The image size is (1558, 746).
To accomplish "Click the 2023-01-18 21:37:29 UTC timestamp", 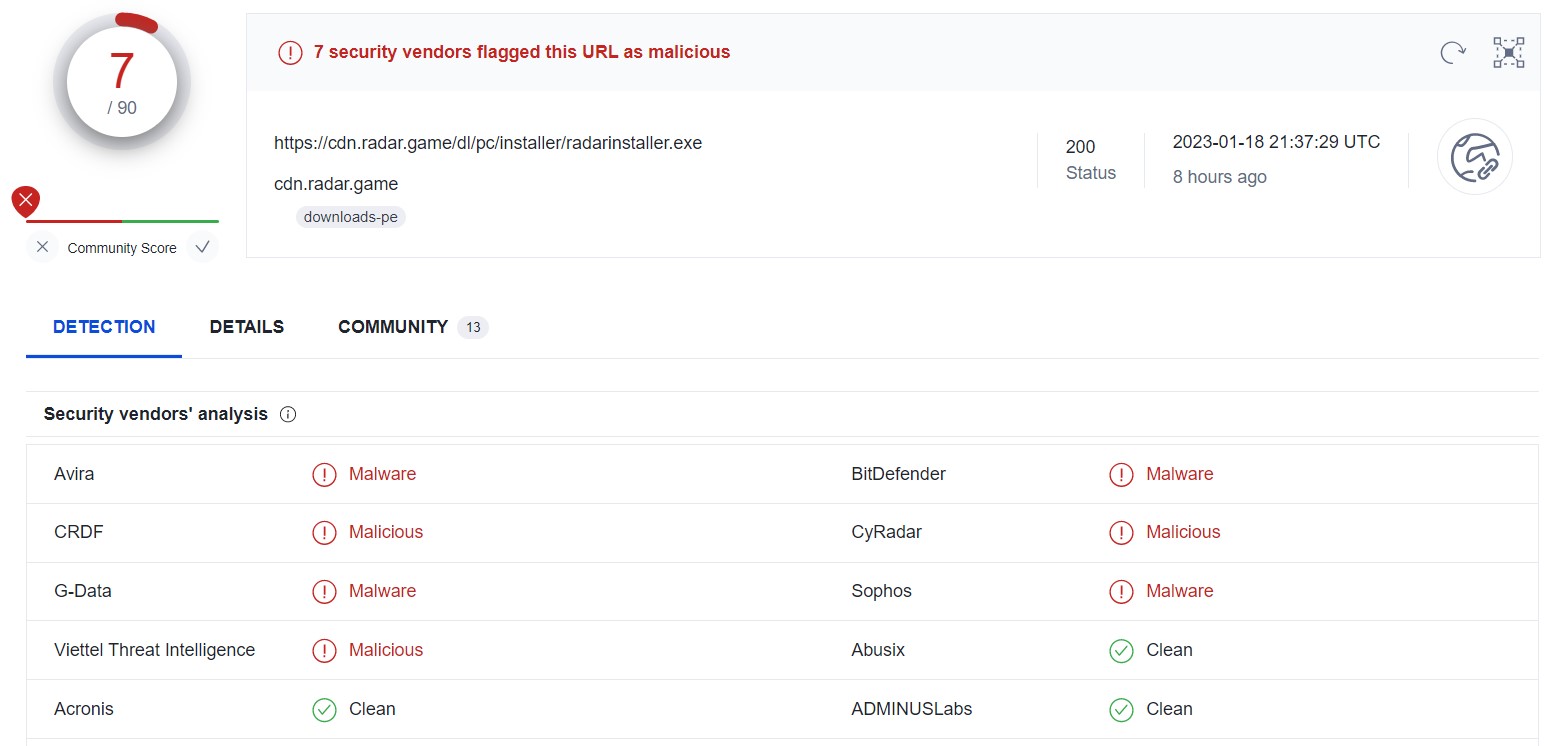I will pos(1276,142).
